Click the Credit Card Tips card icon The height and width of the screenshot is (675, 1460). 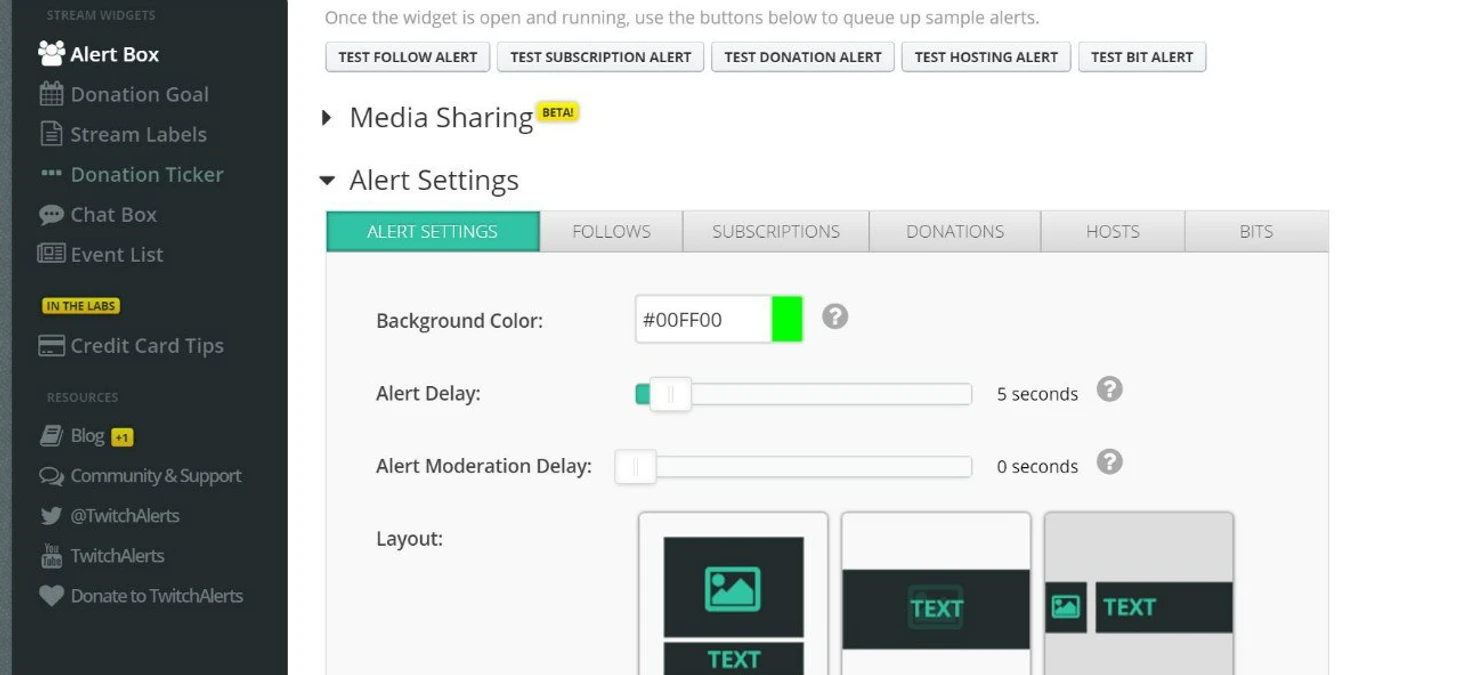click(x=51, y=346)
